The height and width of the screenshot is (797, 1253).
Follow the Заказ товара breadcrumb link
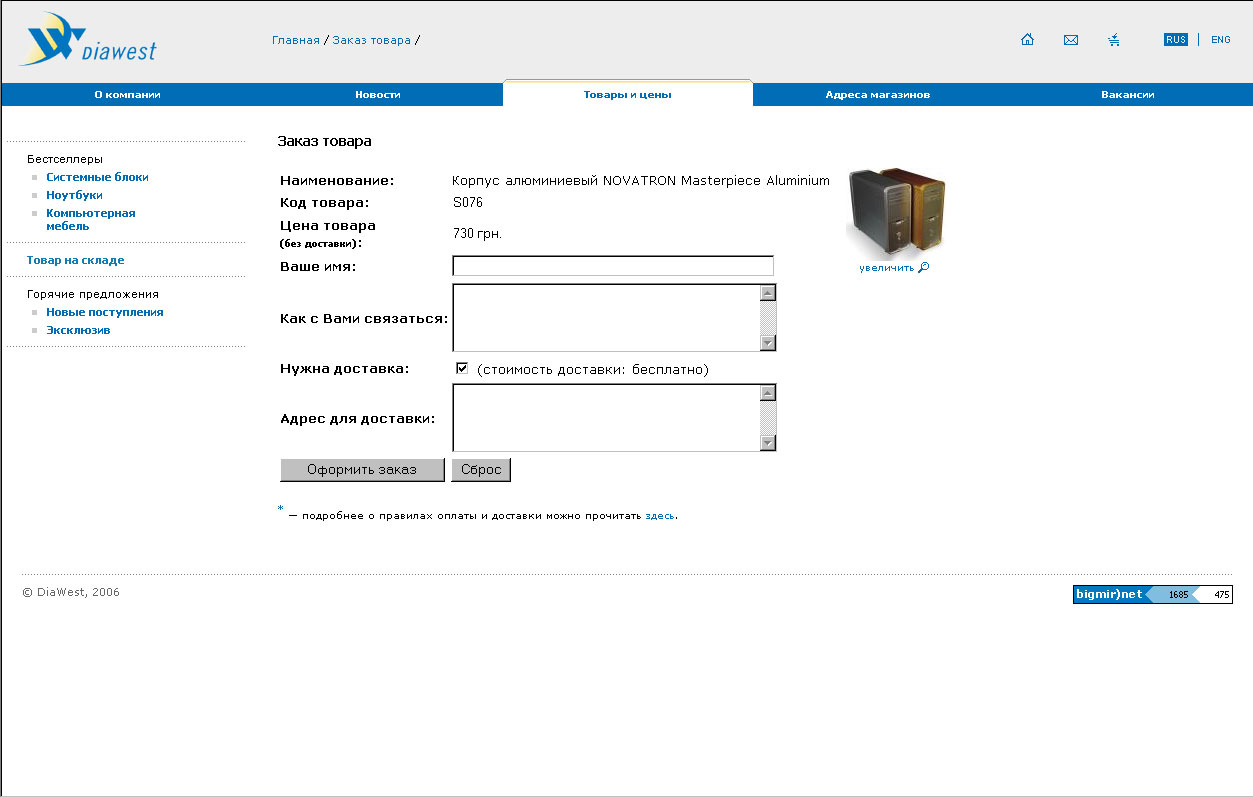coord(372,40)
